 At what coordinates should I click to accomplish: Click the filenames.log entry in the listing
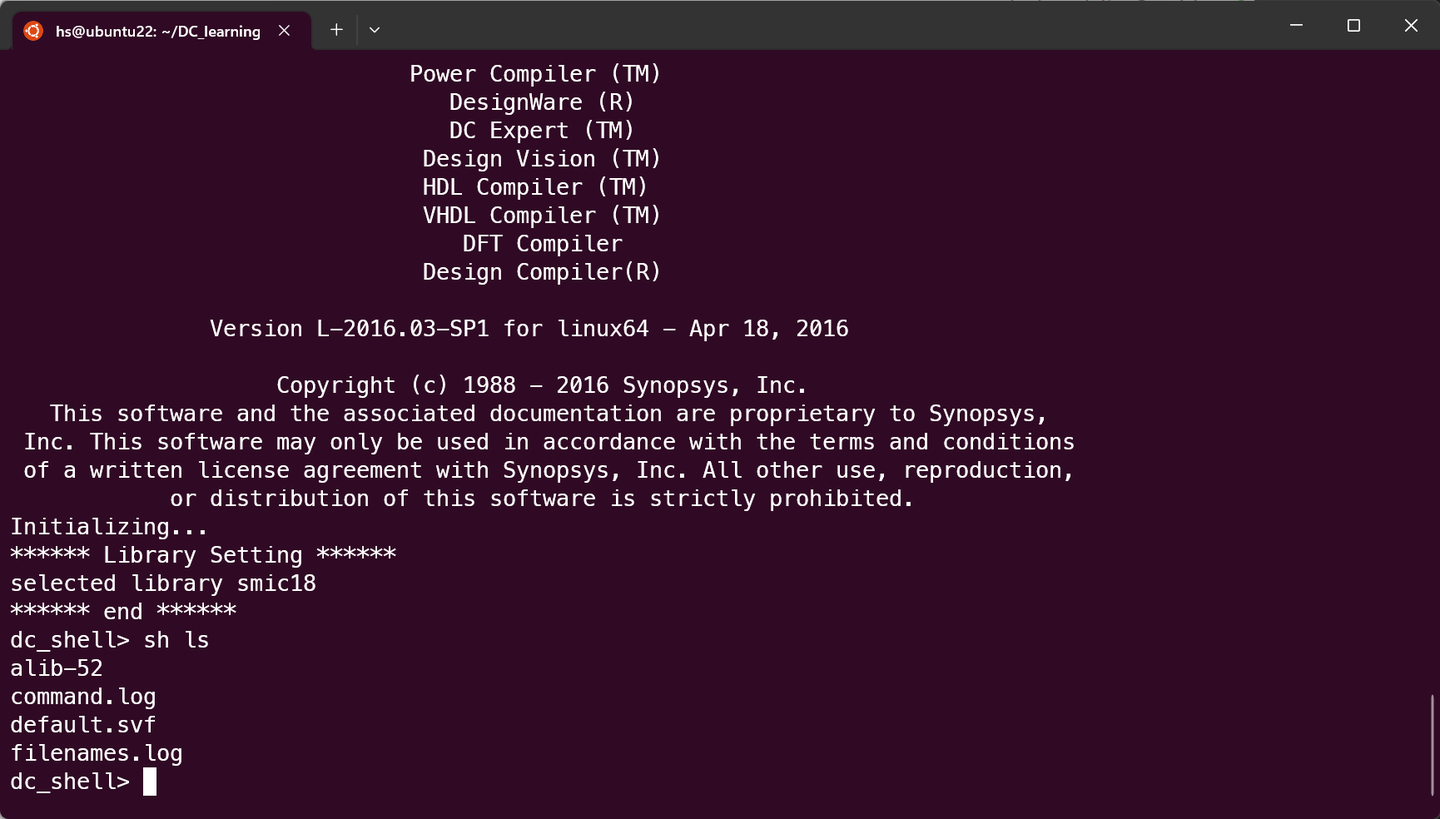pos(96,753)
